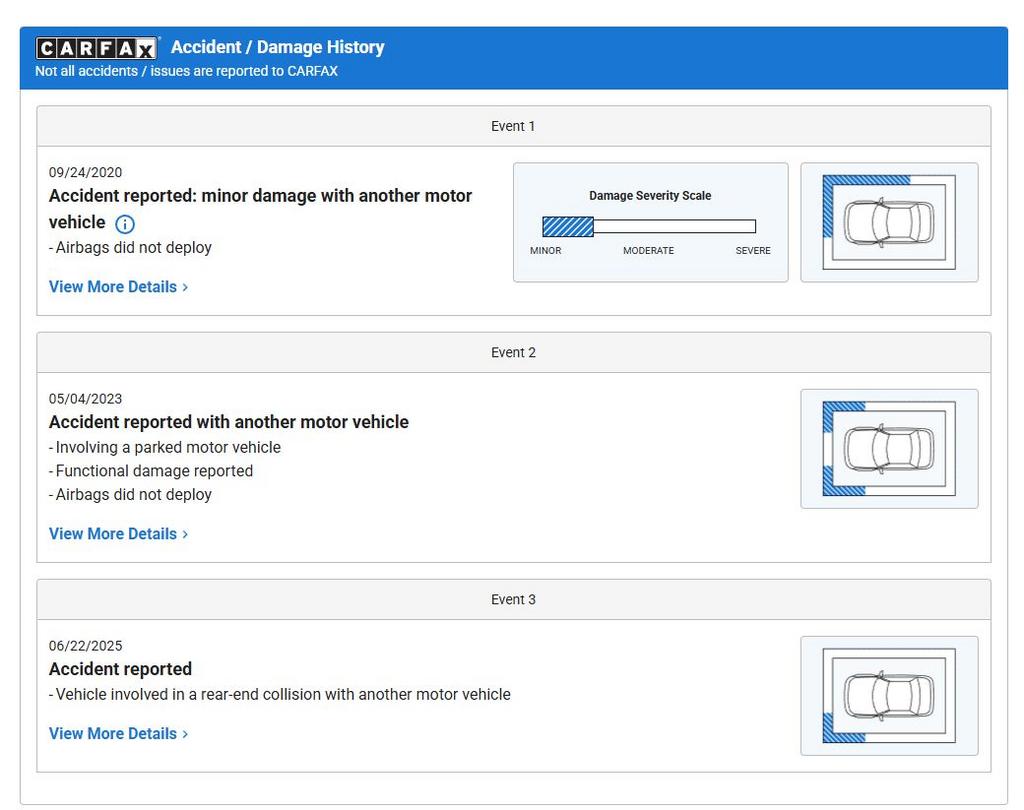The height and width of the screenshot is (810, 1024).
Task: Select the Event 2 header bar
Action: click(x=513, y=352)
